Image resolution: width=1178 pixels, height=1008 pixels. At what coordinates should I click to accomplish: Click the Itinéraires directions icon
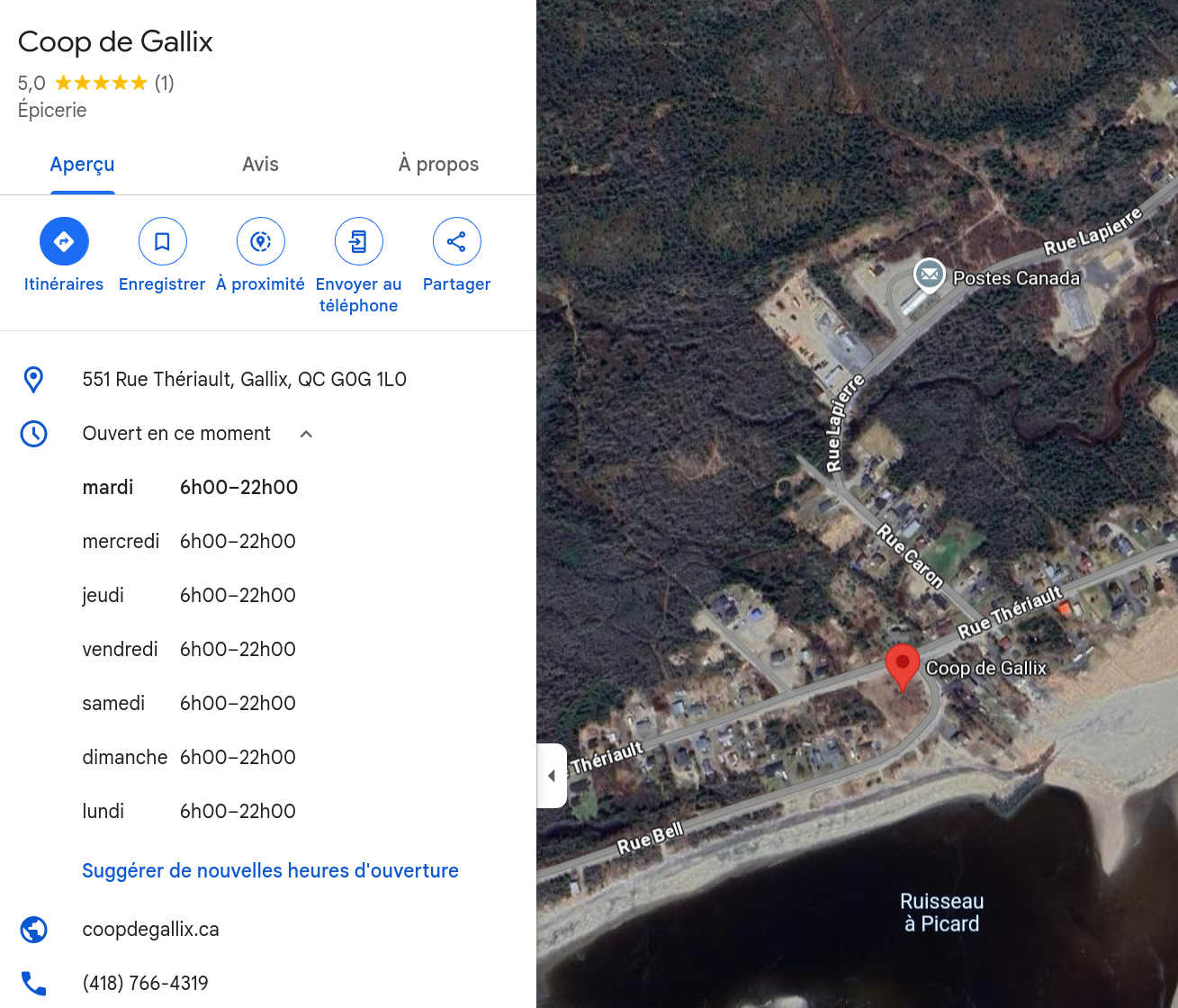pos(64,241)
